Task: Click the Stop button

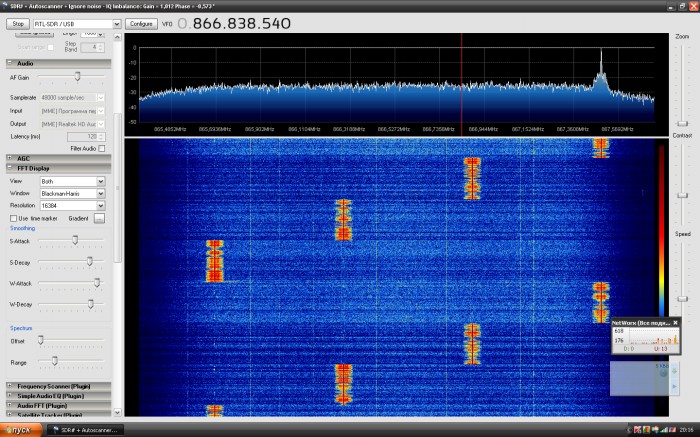Action: [18, 24]
